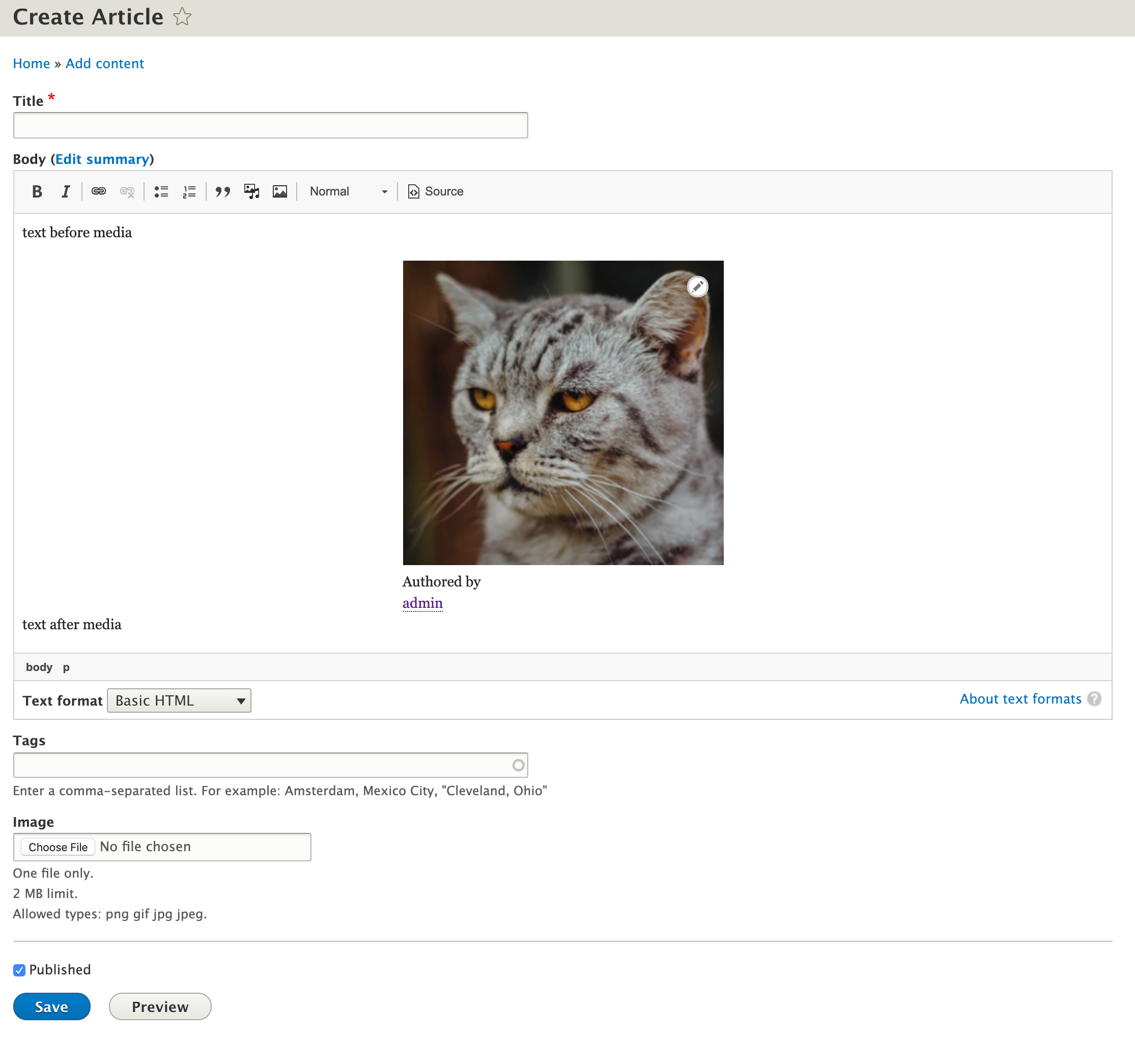Uncheck the Published checkbox
This screenshot has height=1064, width=1135.
coord(19,970)
